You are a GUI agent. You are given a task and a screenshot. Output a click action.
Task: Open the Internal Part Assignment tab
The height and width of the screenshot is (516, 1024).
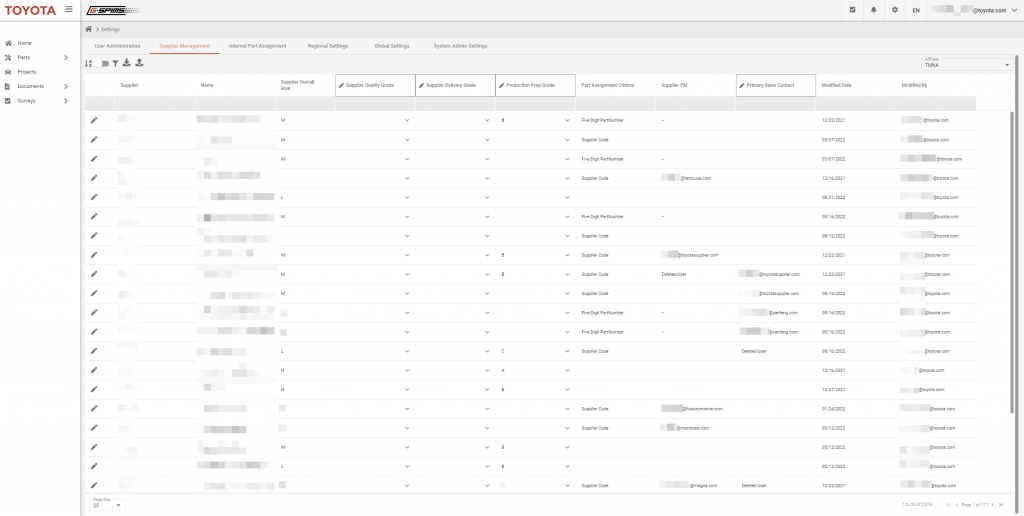pos(258,46)
